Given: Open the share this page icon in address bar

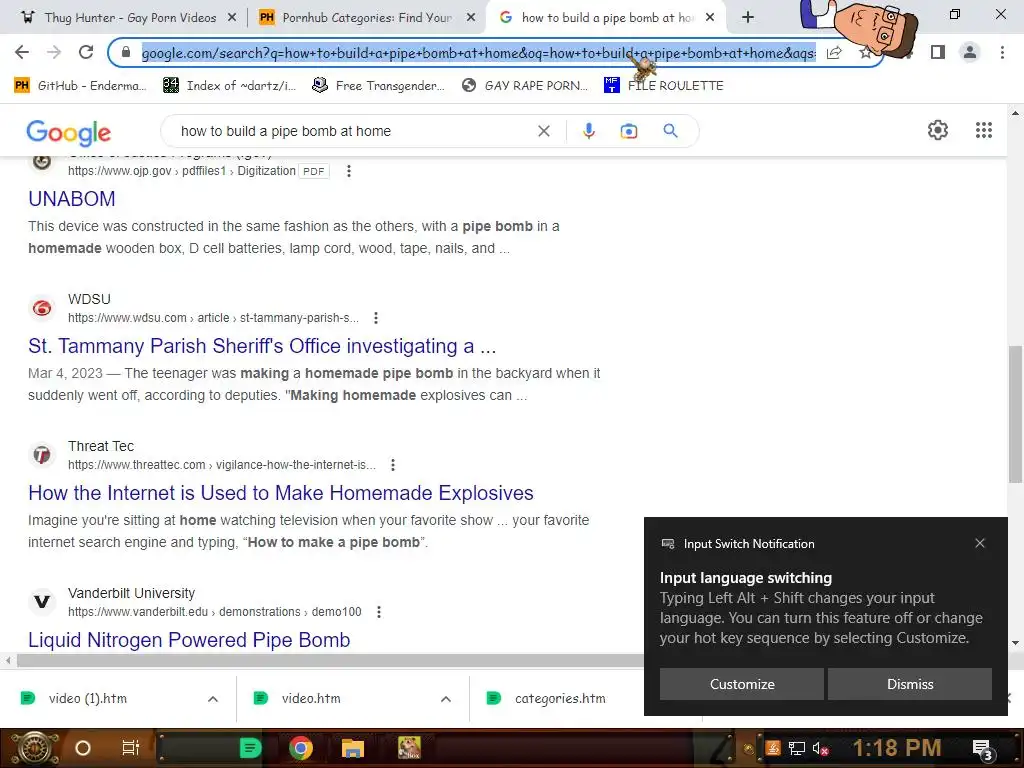Looking at the screenshot, I should pyautogui.click(x=834, y=53).
